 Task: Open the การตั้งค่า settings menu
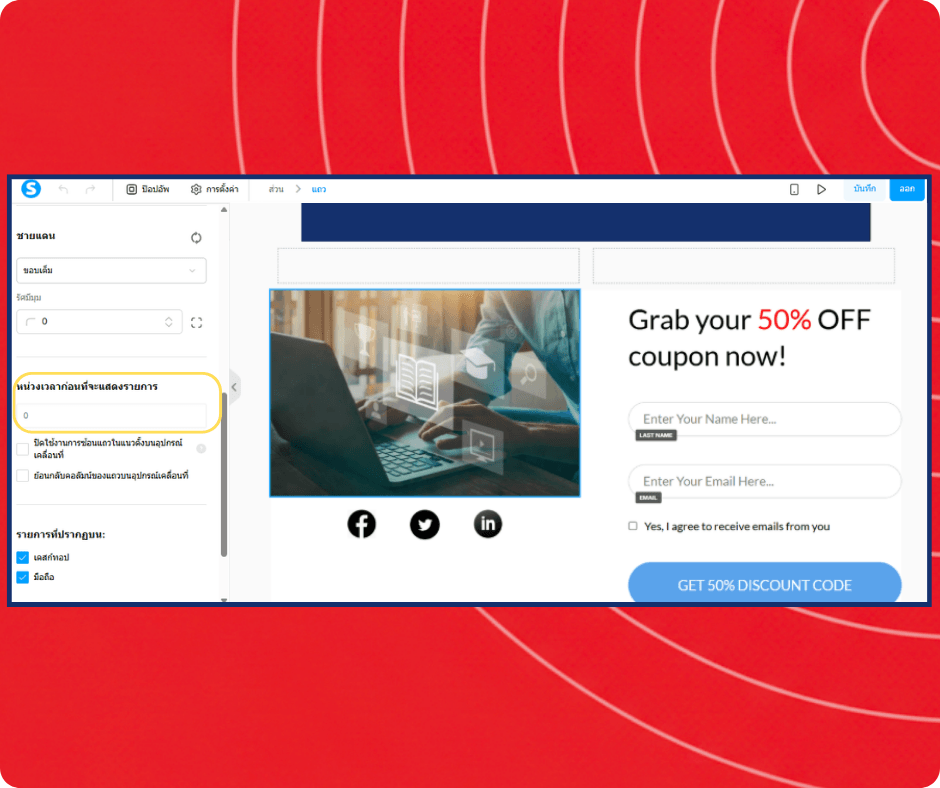point(215,190)
